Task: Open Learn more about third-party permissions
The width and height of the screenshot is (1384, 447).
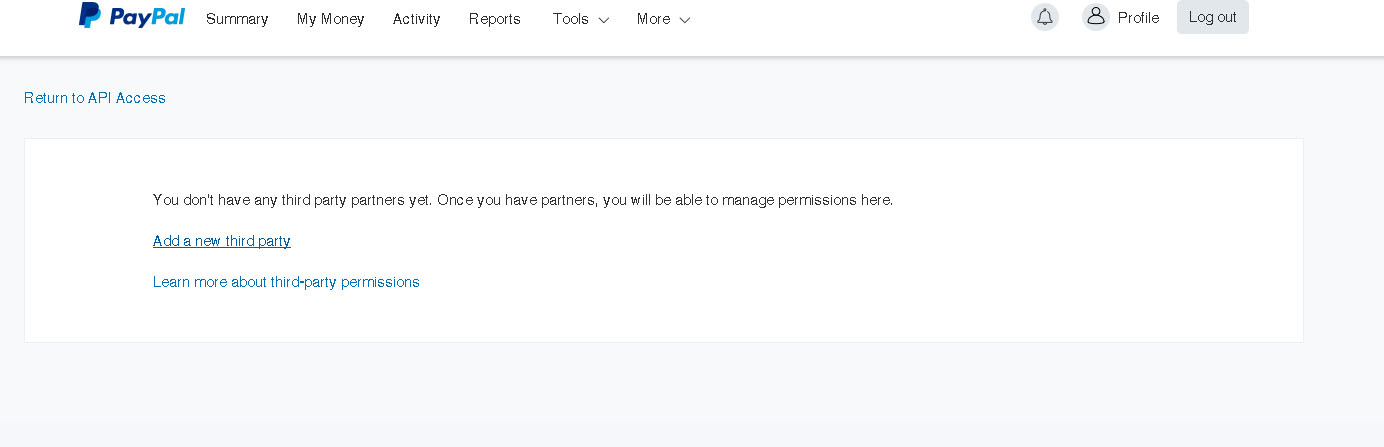Action: [286, 282]
